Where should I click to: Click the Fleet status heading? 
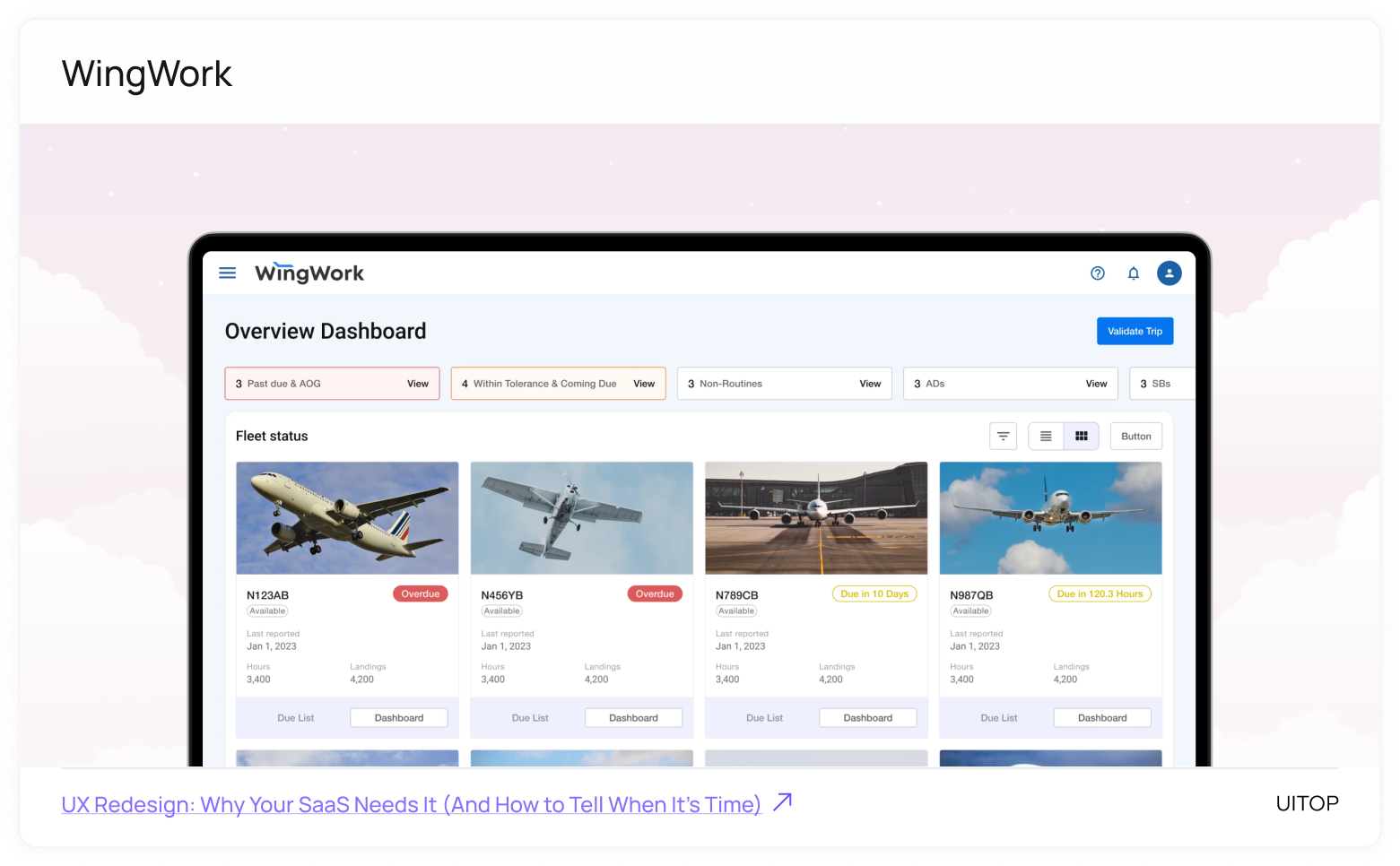pyautogui.click(x=272, y=437)
